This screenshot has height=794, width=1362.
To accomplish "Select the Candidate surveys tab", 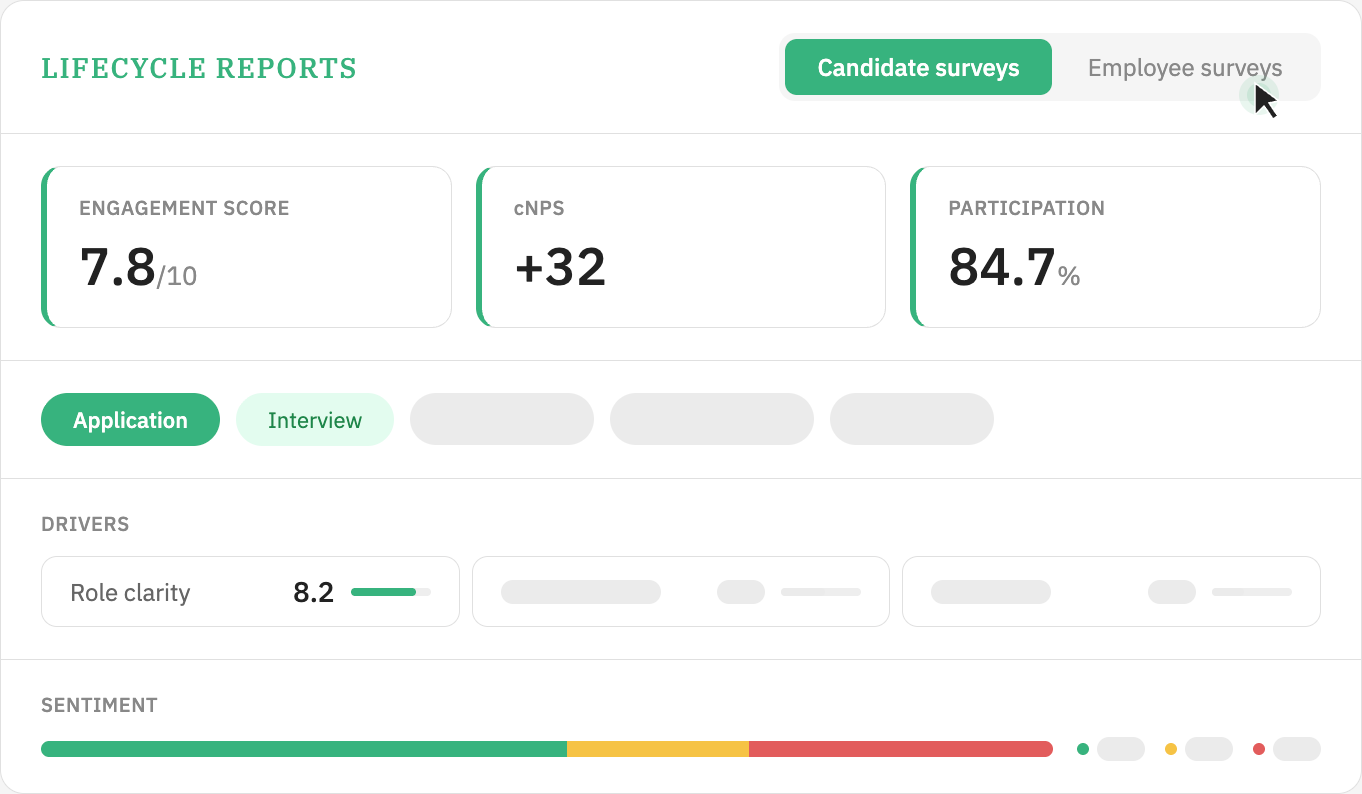I will [x=917, y=67].
